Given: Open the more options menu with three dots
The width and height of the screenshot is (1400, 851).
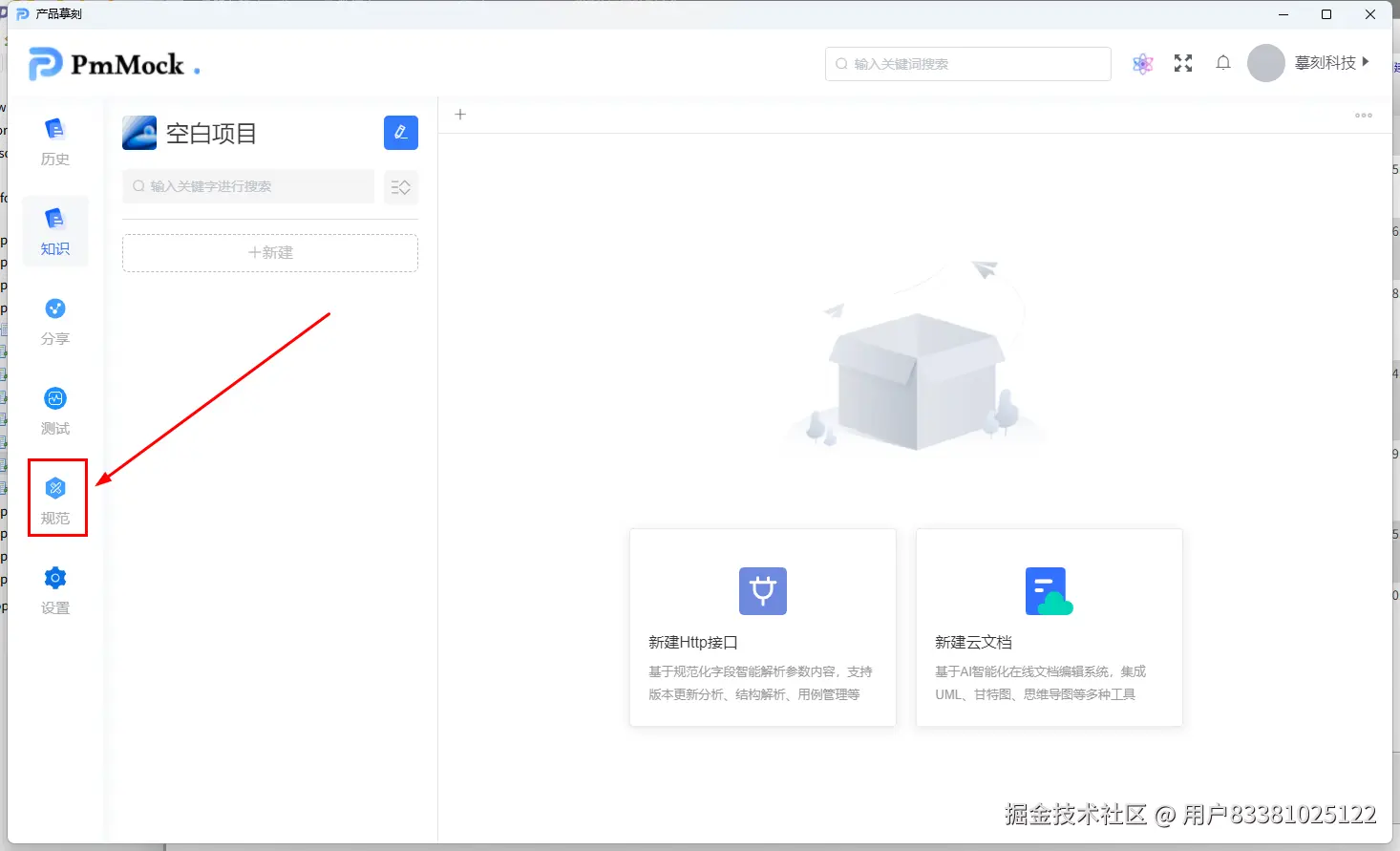Looking at the screenshot, I should (1363, 115).
